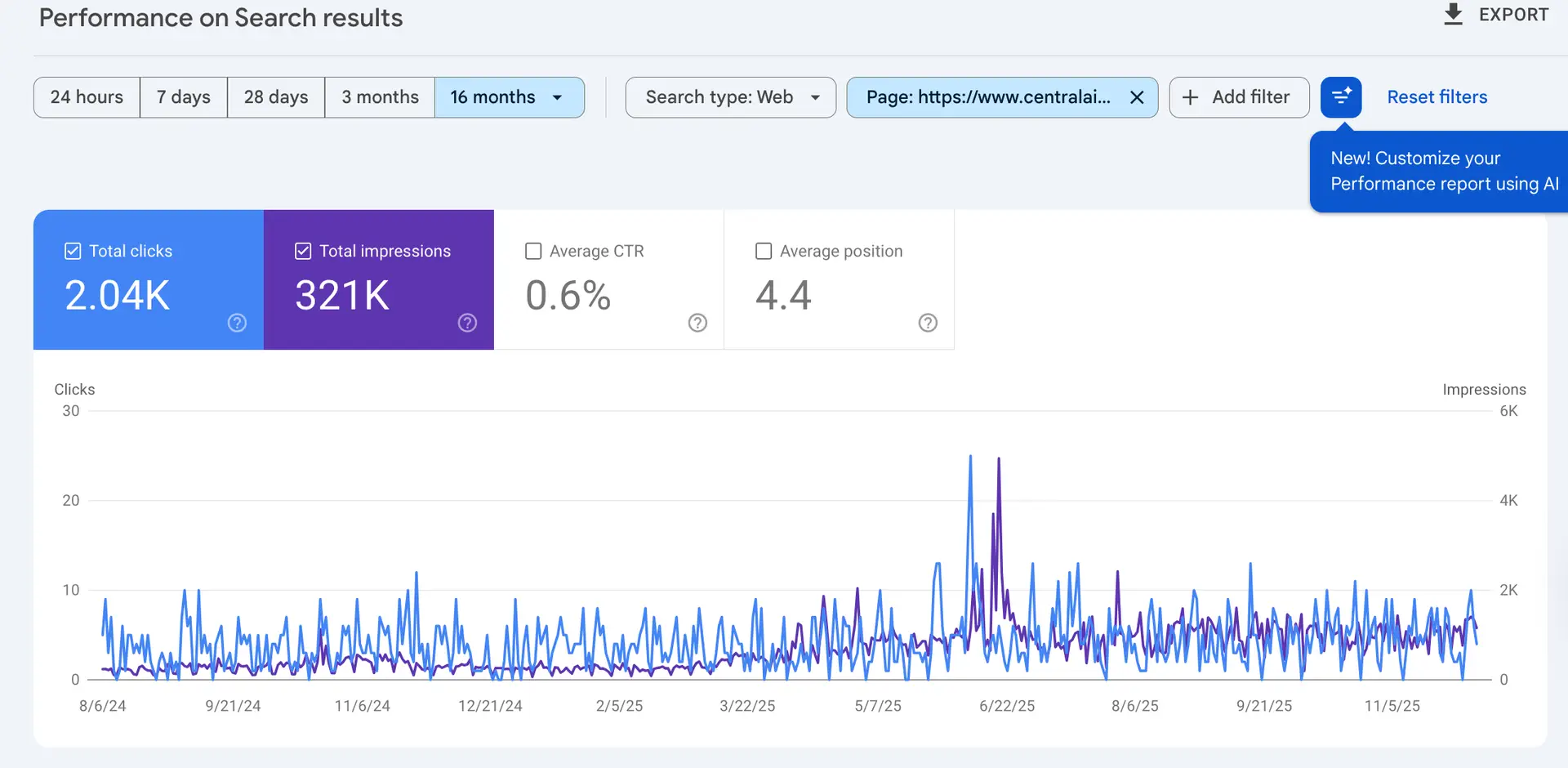Viewport: 1568px width, 768px height.
Task: Click the plus icon in Add filter
Action: click(x=1191, y=97)
